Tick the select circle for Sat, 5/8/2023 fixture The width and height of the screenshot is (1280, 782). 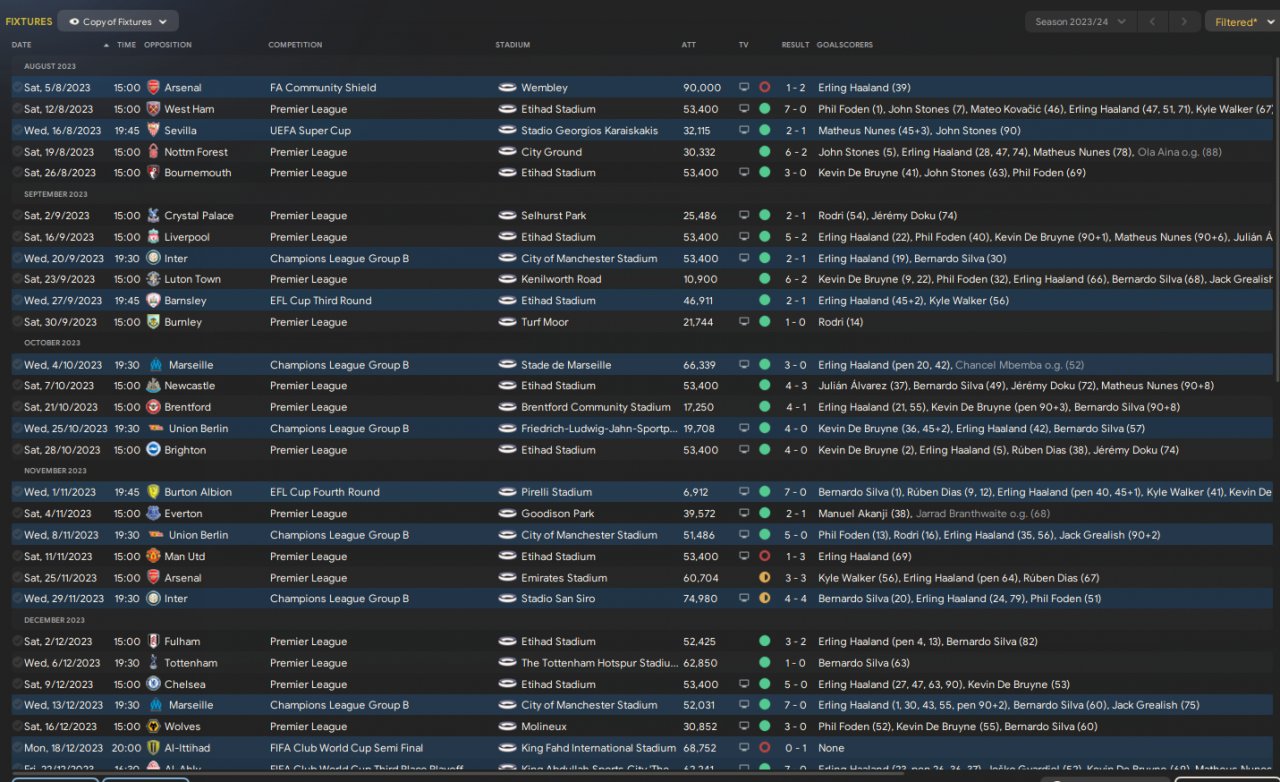point(17,88)
